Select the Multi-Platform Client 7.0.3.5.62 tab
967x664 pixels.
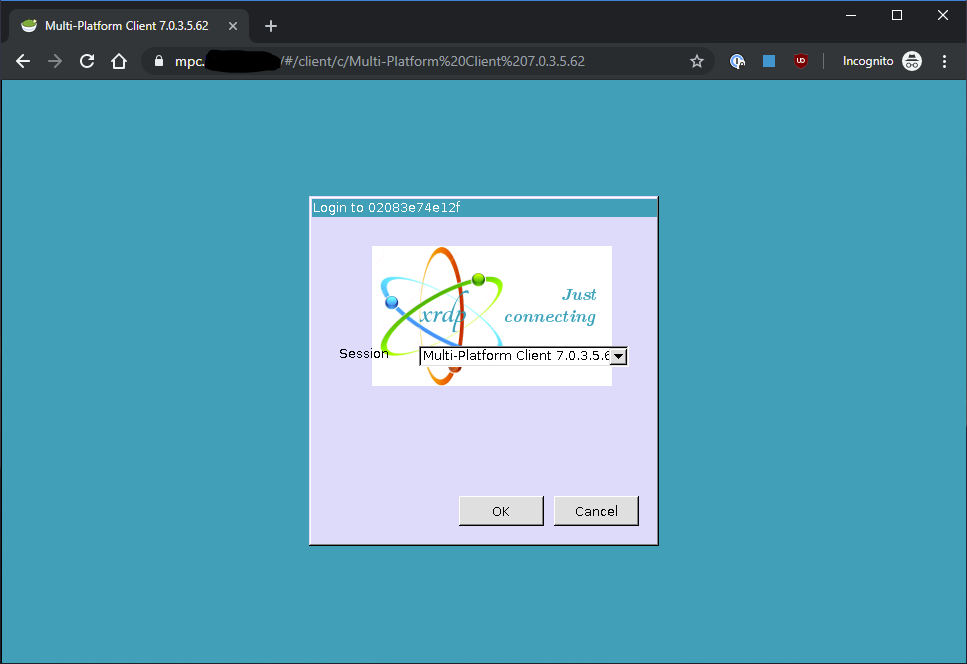tap(127, 26)
